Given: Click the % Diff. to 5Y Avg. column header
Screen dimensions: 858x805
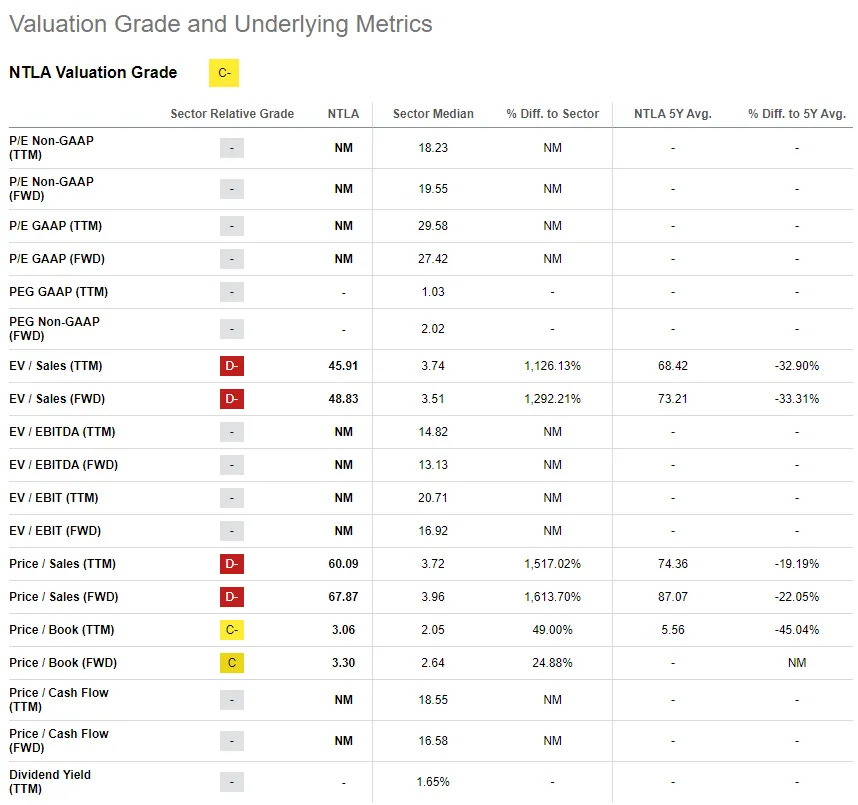Looking at the screenshot, I should [x=797, y=114].
